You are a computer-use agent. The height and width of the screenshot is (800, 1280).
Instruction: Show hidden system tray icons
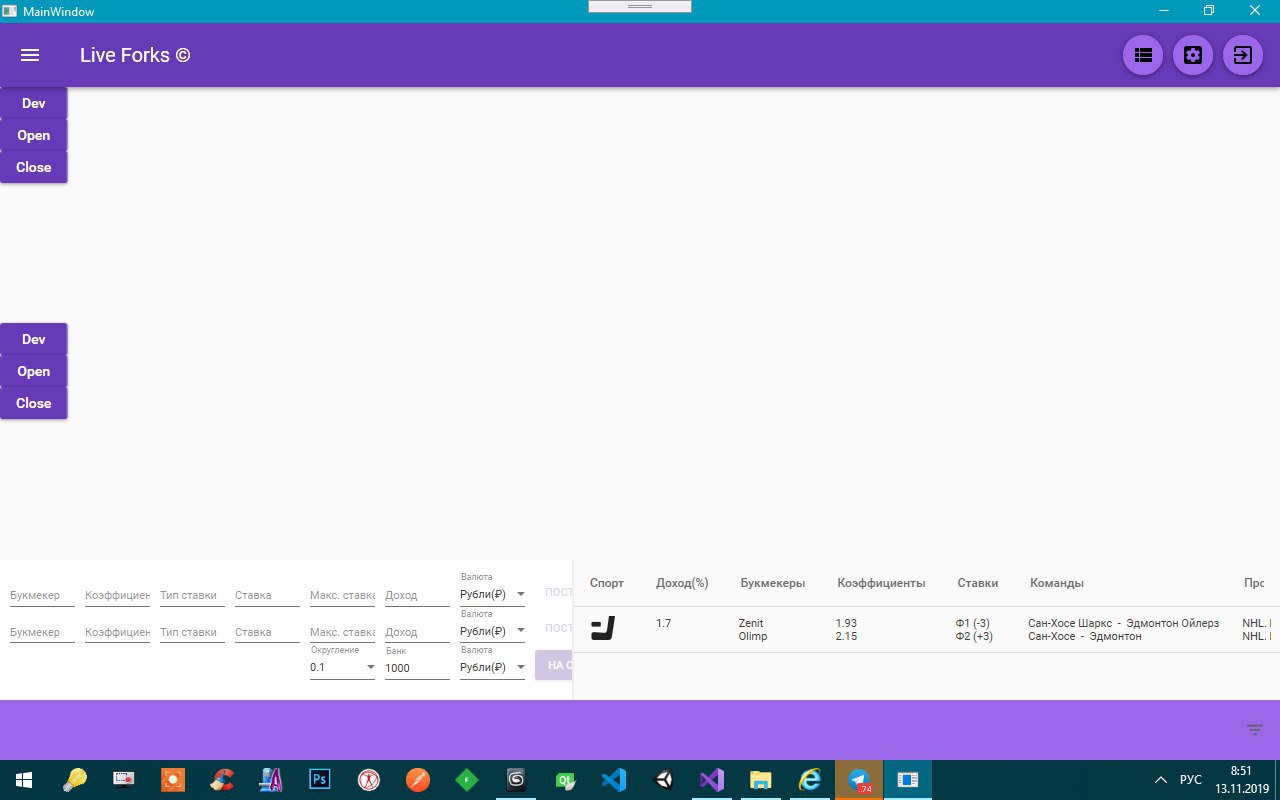pos(1160,780)
